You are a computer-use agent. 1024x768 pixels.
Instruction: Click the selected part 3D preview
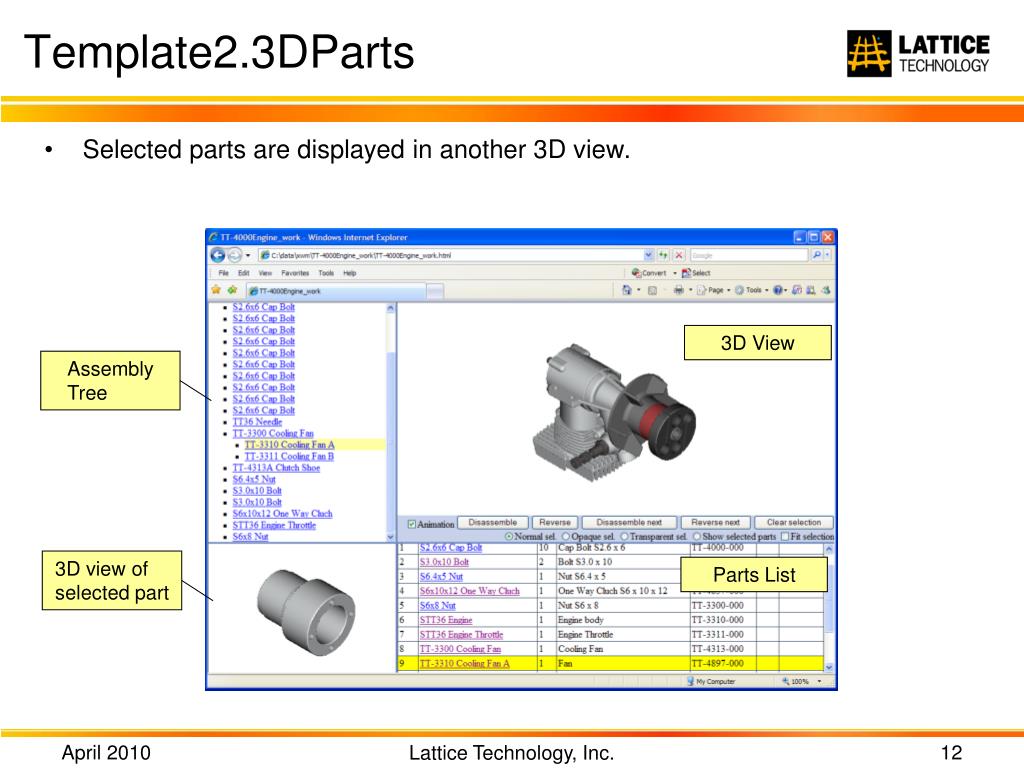click(306, 612)
